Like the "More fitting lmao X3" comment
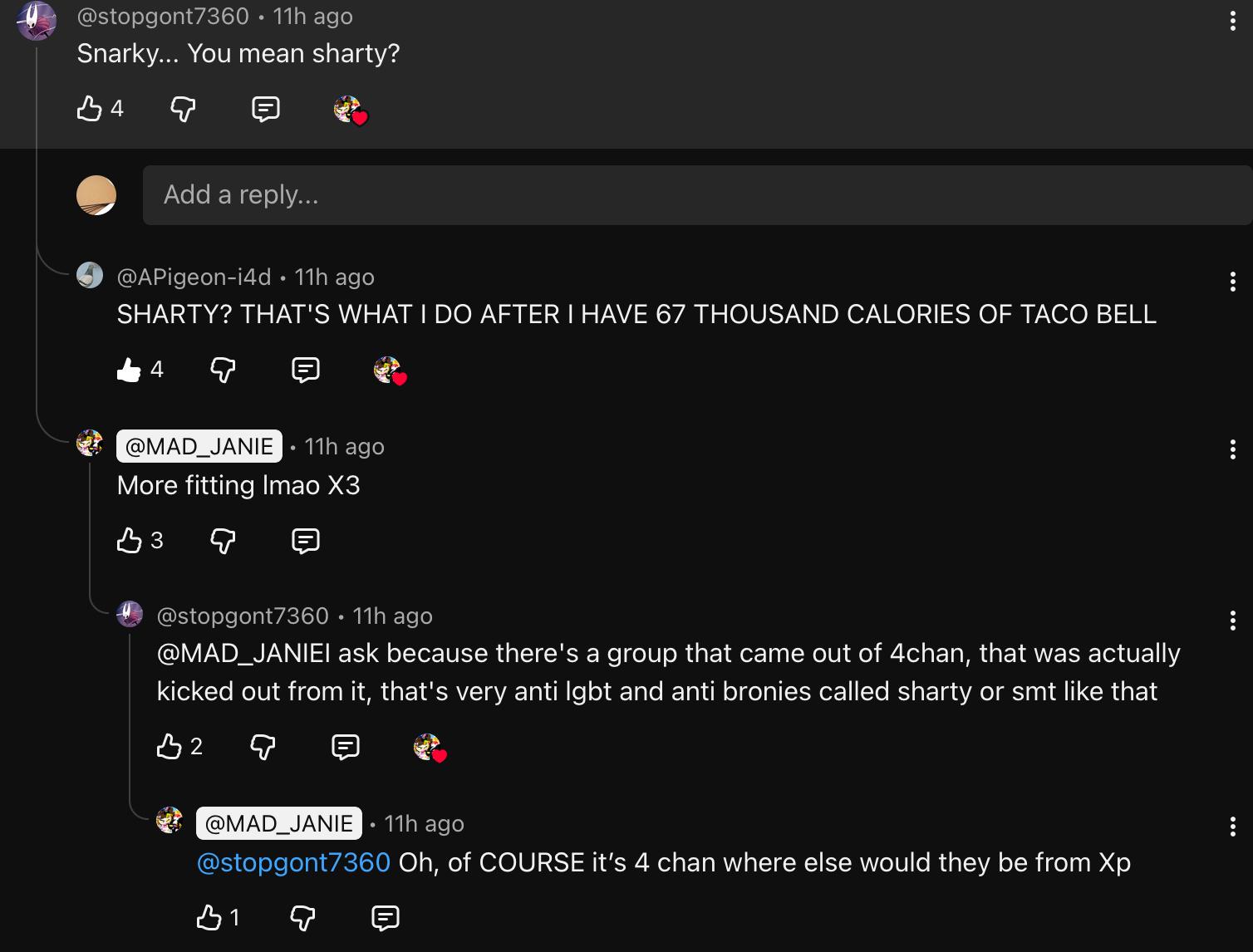 (x=129, y=541)
